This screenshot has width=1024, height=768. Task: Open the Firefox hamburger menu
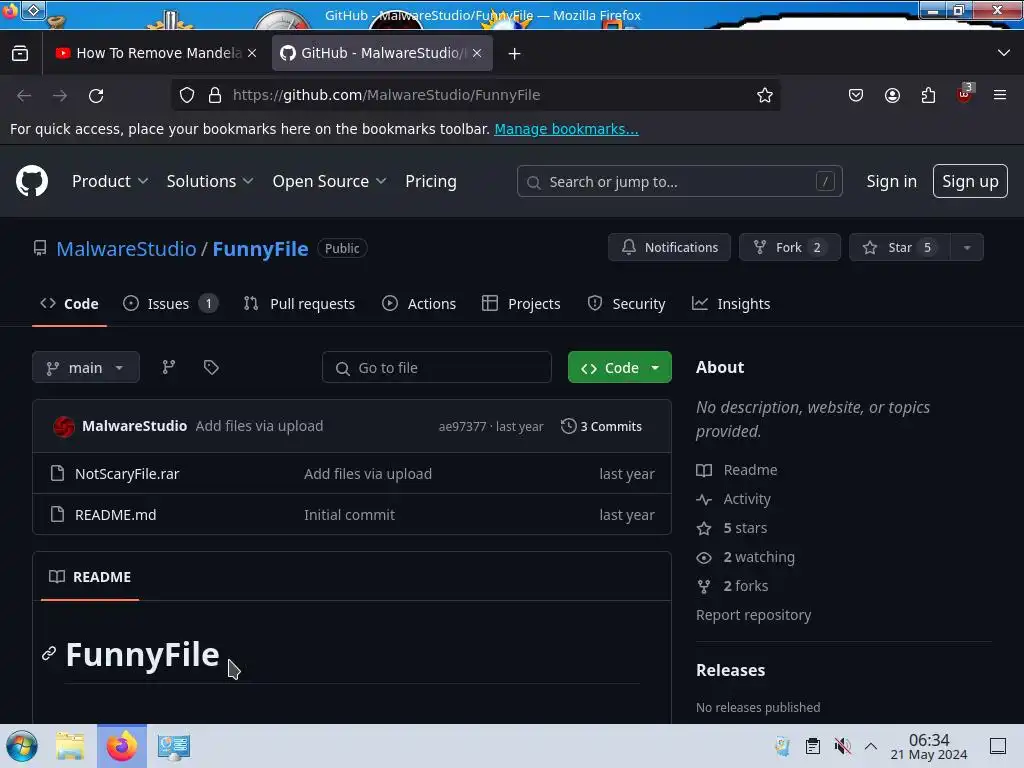pos(1000,95)
